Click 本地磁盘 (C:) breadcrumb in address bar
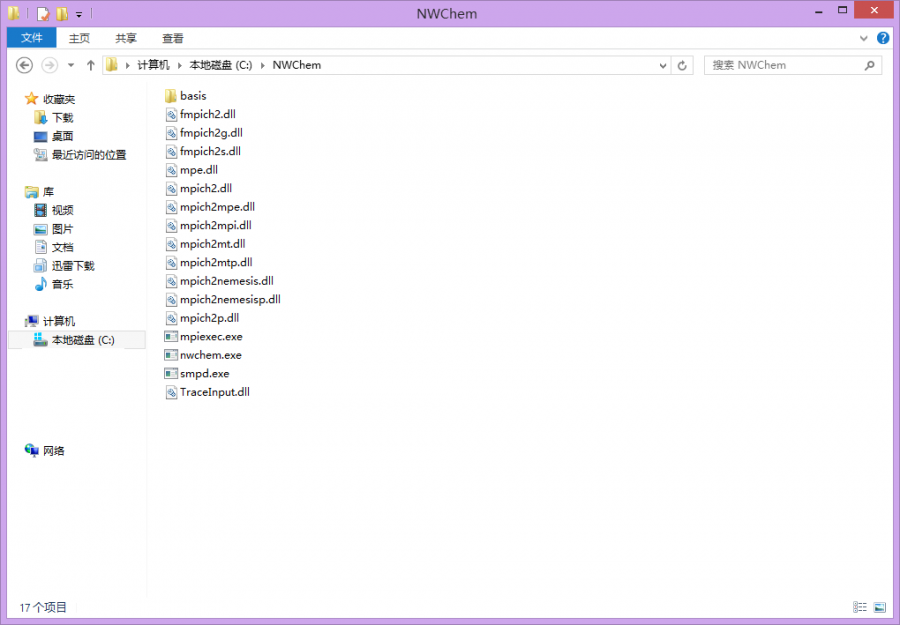Image resolution: width=900 pixels, height=625 pixels. [x=221, y=65]
